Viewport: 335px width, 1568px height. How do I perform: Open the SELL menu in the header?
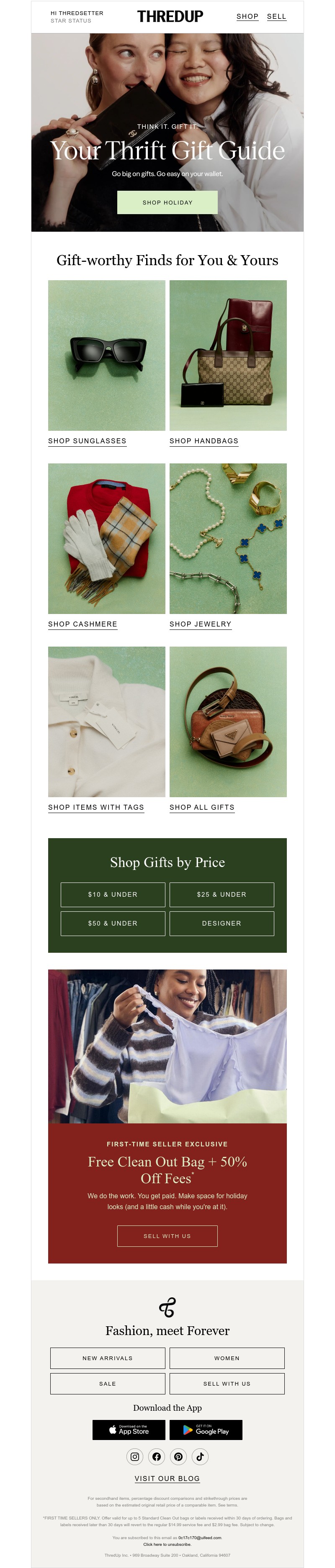277,16
